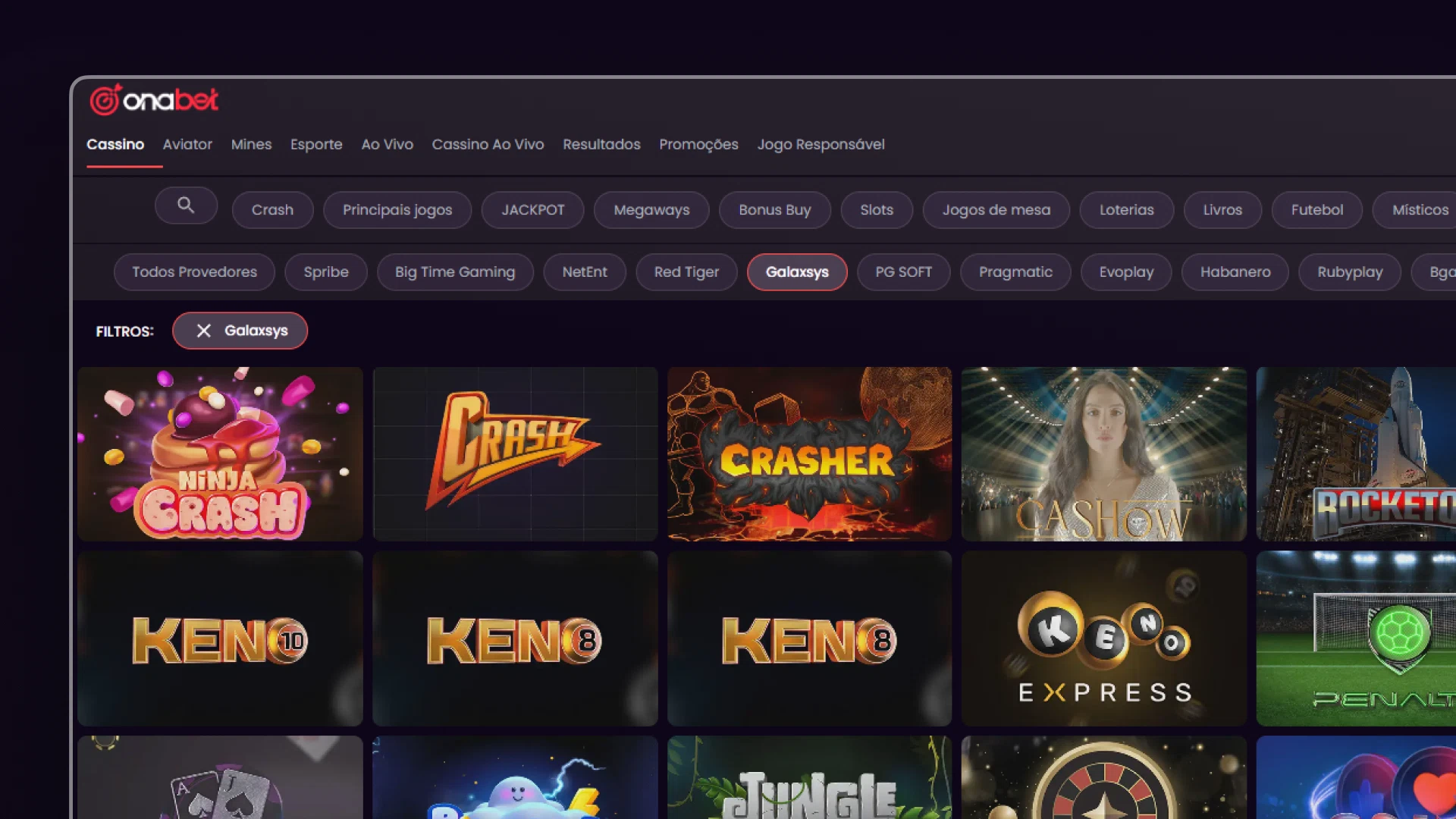Open the Ninja Crash game thumbnail
Screen dimensions: 1456x819
(x=219, y=453)
